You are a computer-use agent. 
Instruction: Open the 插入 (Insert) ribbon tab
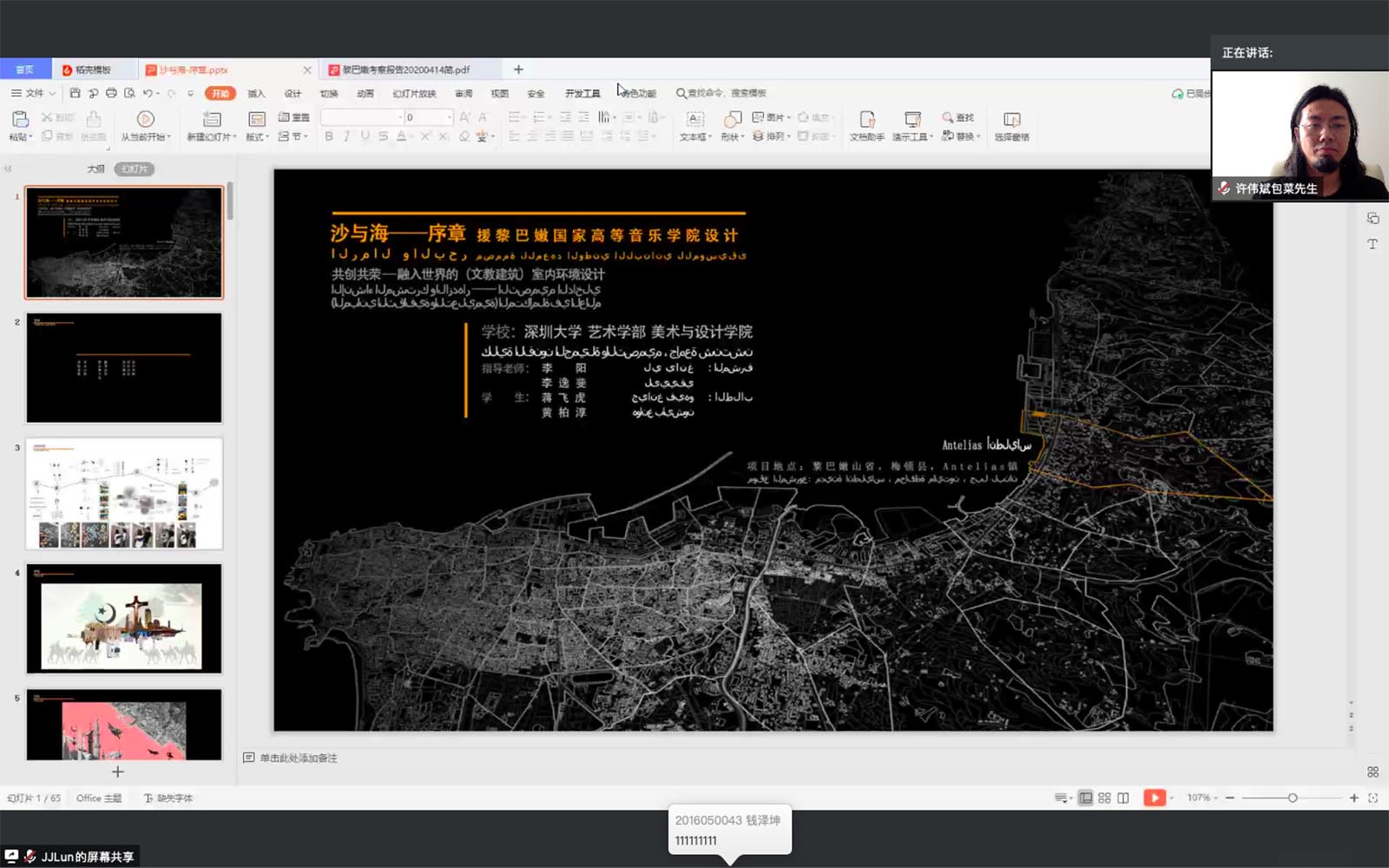click(x=256, y=93)
